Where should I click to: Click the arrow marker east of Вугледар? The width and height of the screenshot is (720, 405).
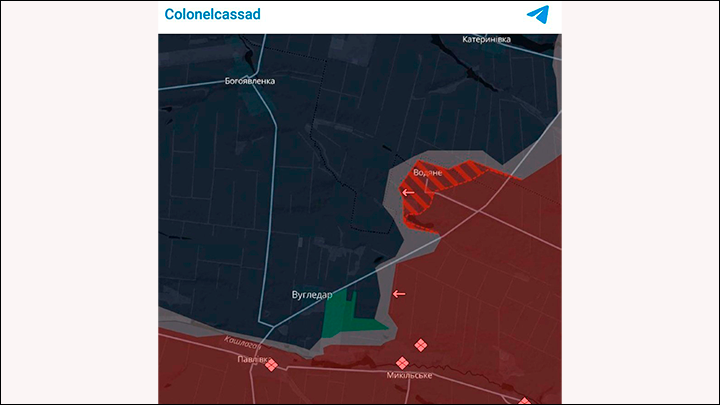399,293
